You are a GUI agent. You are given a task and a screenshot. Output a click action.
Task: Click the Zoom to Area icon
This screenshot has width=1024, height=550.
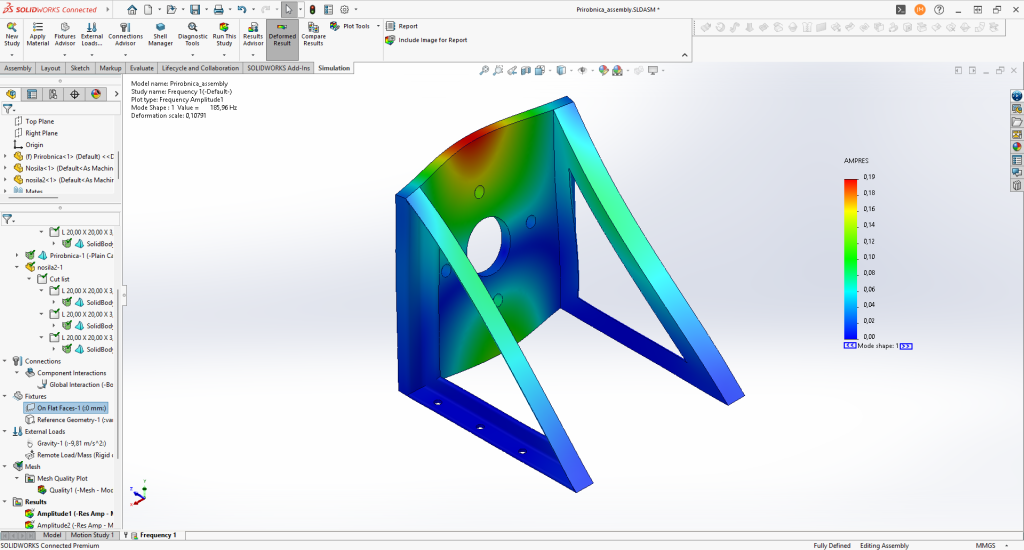pyautogui.click(x=498, y=71)
